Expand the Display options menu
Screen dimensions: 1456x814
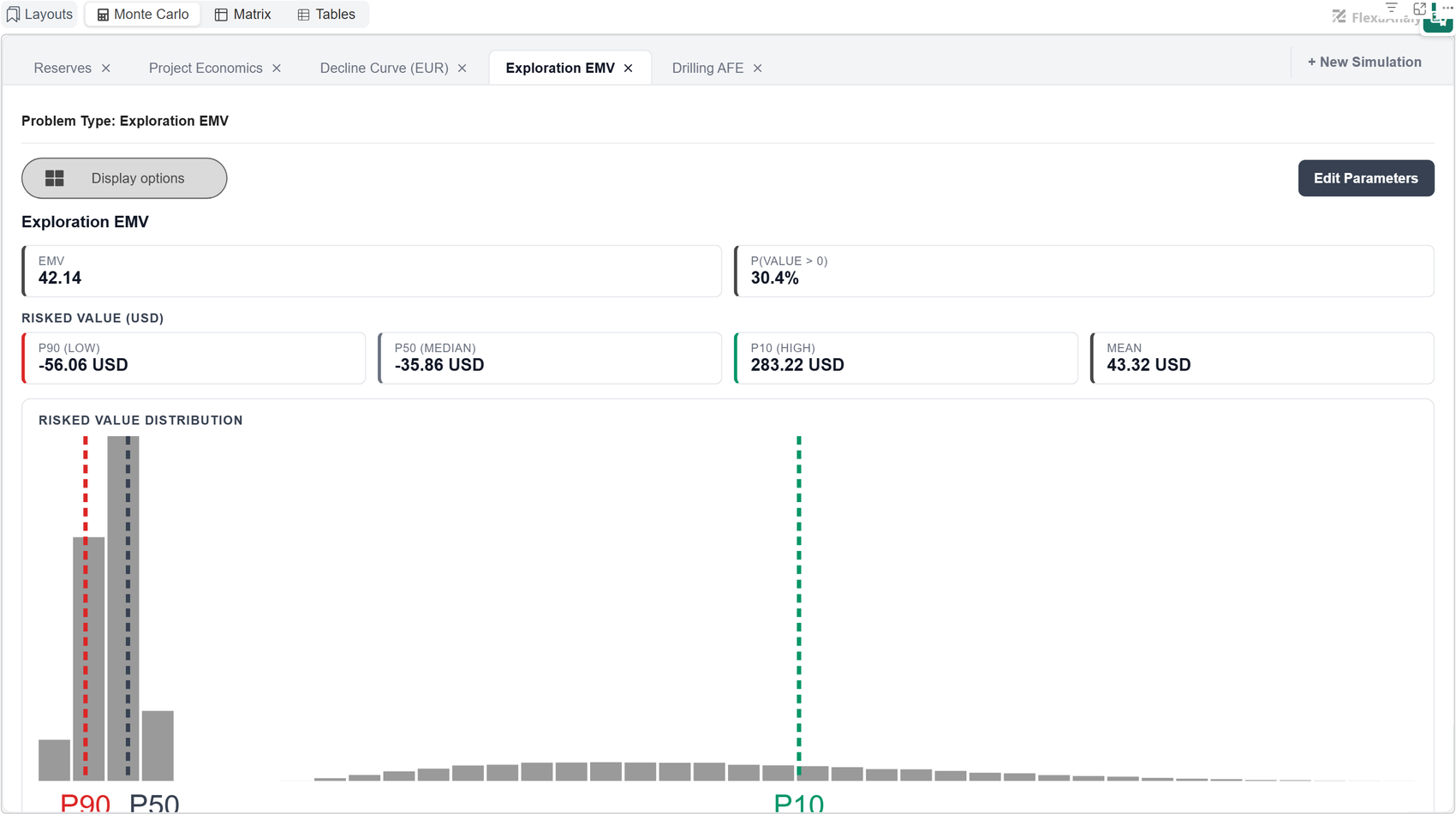pos(124,178)
